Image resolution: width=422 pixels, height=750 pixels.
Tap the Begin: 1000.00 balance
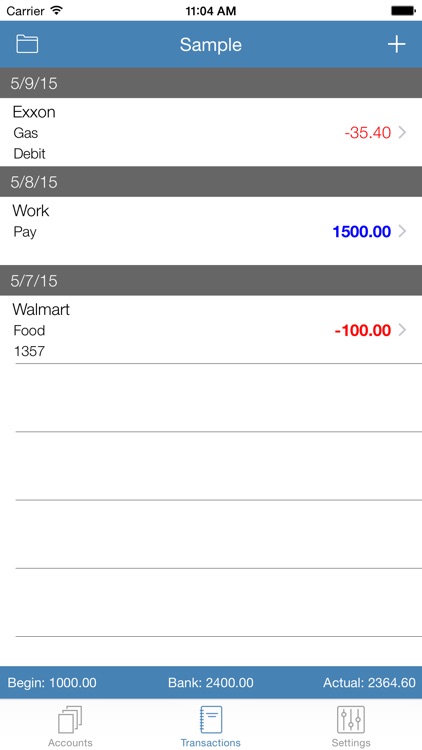click(x=52, y=683)
